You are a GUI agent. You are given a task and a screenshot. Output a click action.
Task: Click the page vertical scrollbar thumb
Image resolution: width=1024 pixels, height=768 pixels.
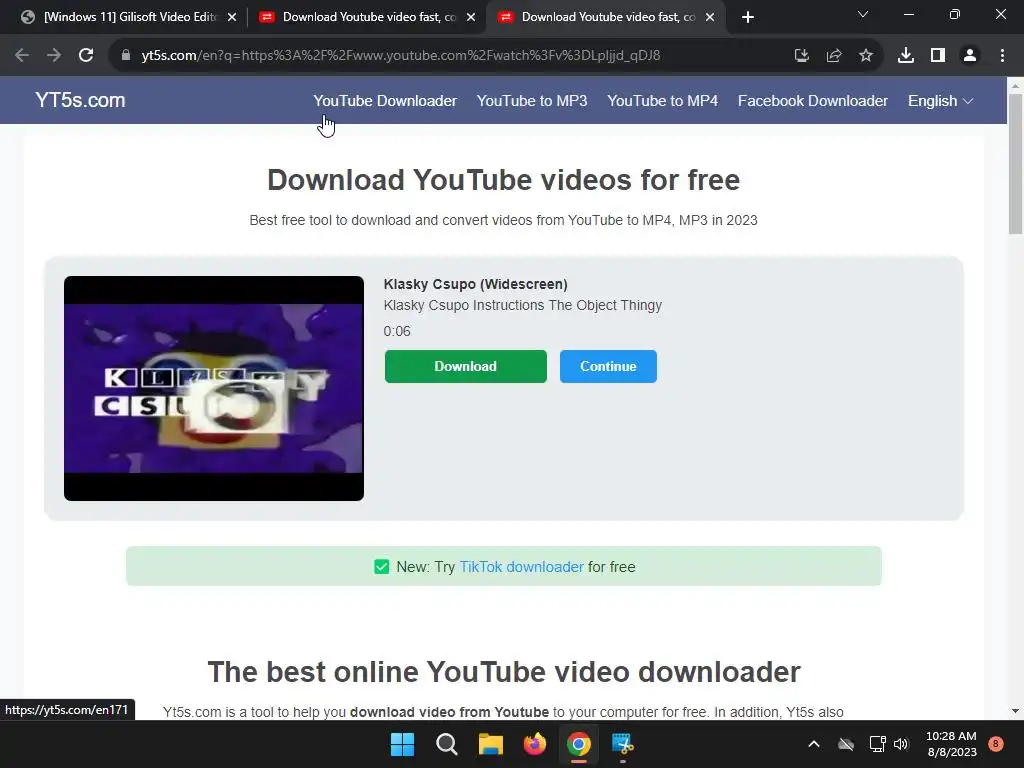(1015, 163)
